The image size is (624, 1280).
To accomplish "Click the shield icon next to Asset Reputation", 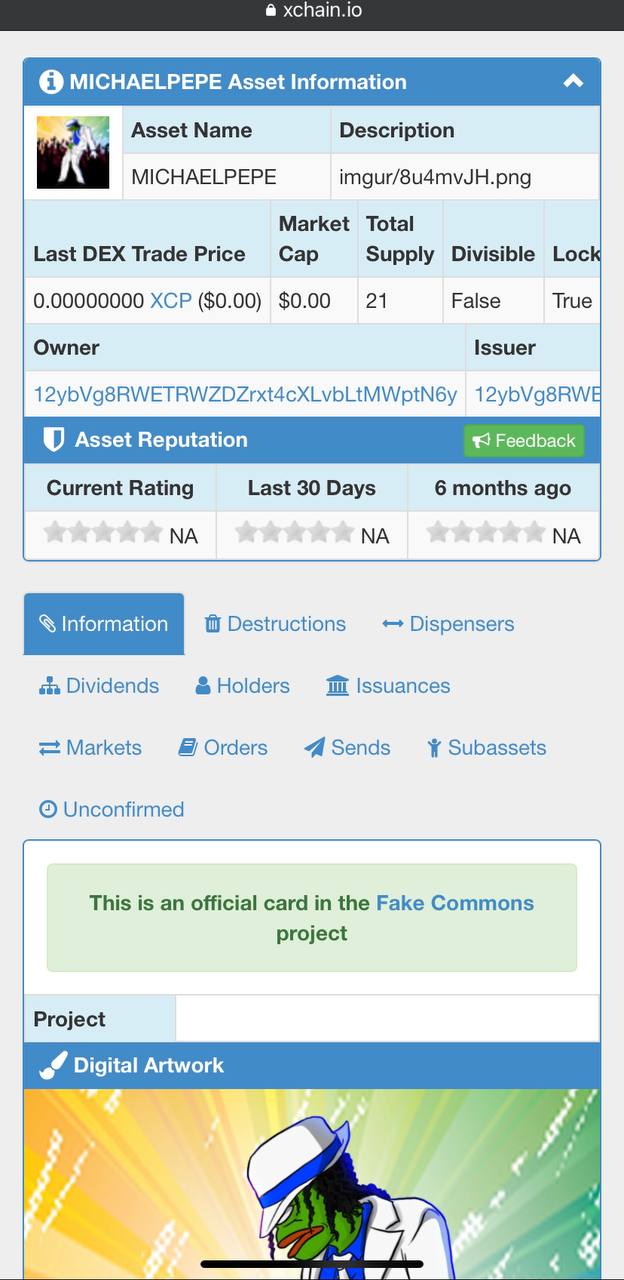I will [x=54, y=440].
